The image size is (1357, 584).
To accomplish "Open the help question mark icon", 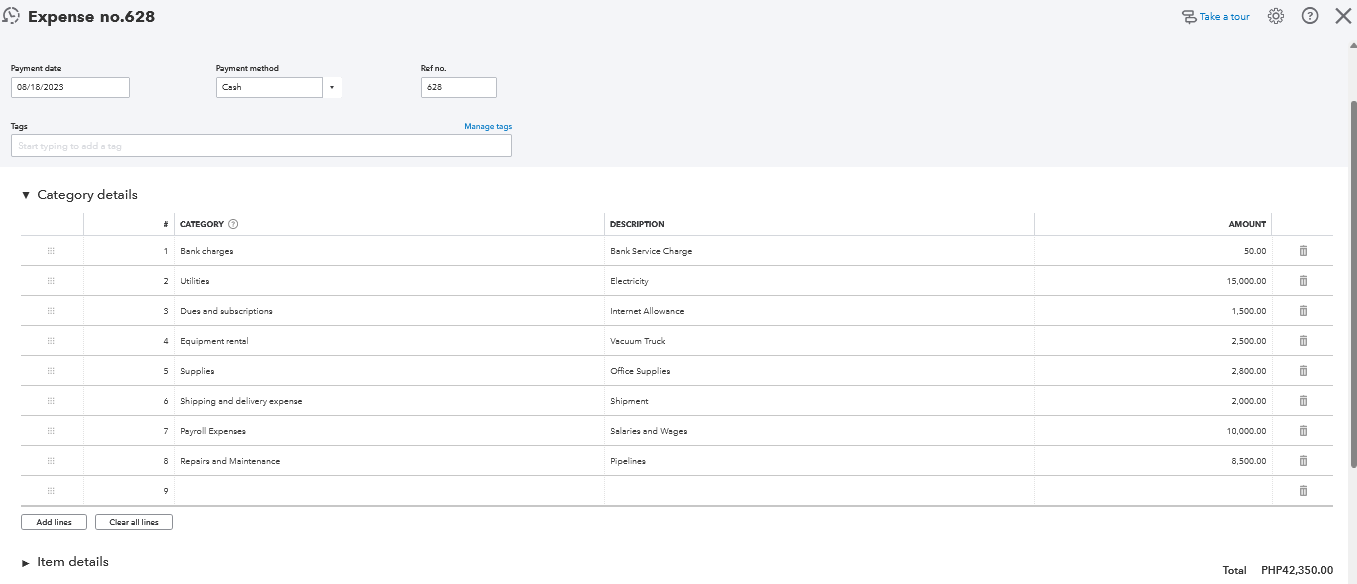I will coord(1310,16).
